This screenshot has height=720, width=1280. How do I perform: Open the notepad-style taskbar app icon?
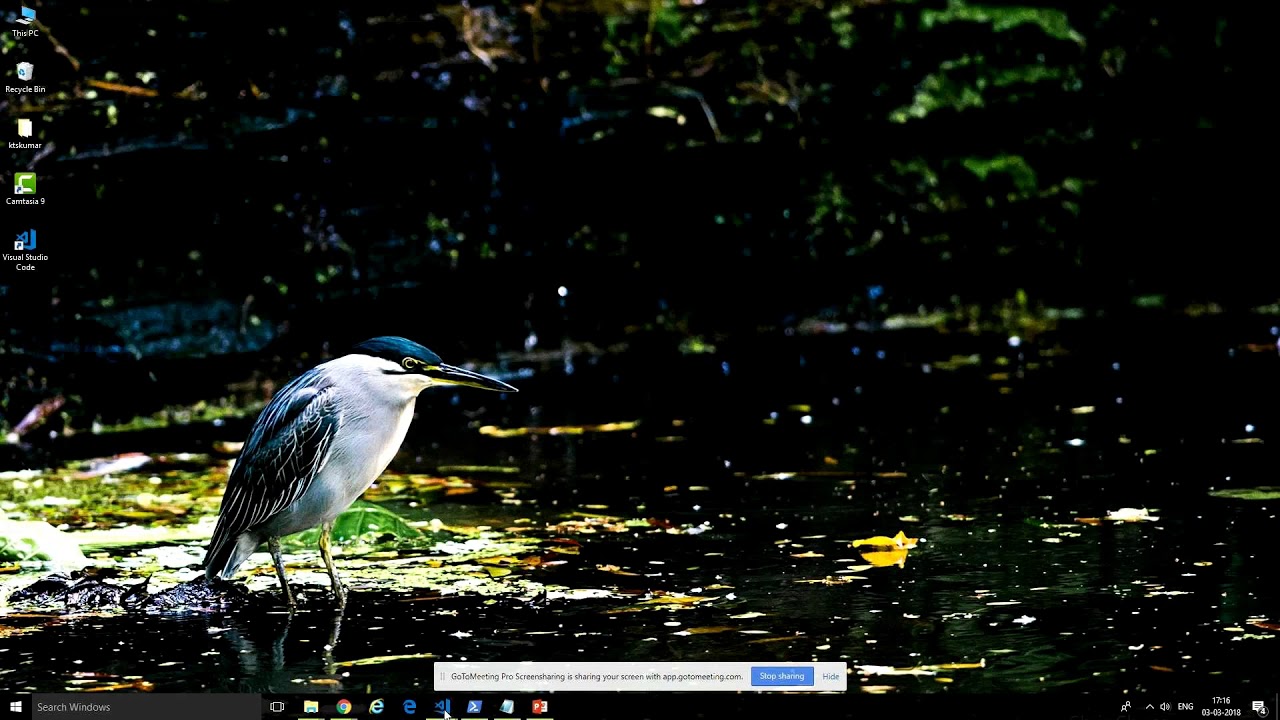pyautogui.click(x=507, y=707)
